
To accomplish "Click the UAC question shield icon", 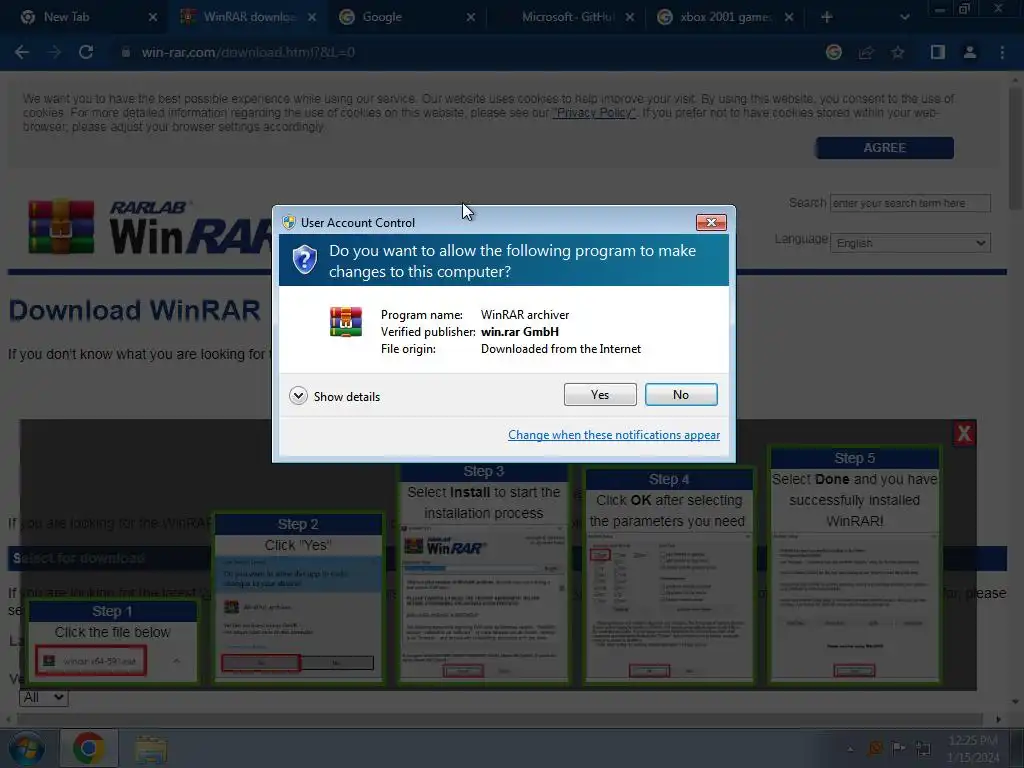I will pyautogui.click(x=304, y=260).
